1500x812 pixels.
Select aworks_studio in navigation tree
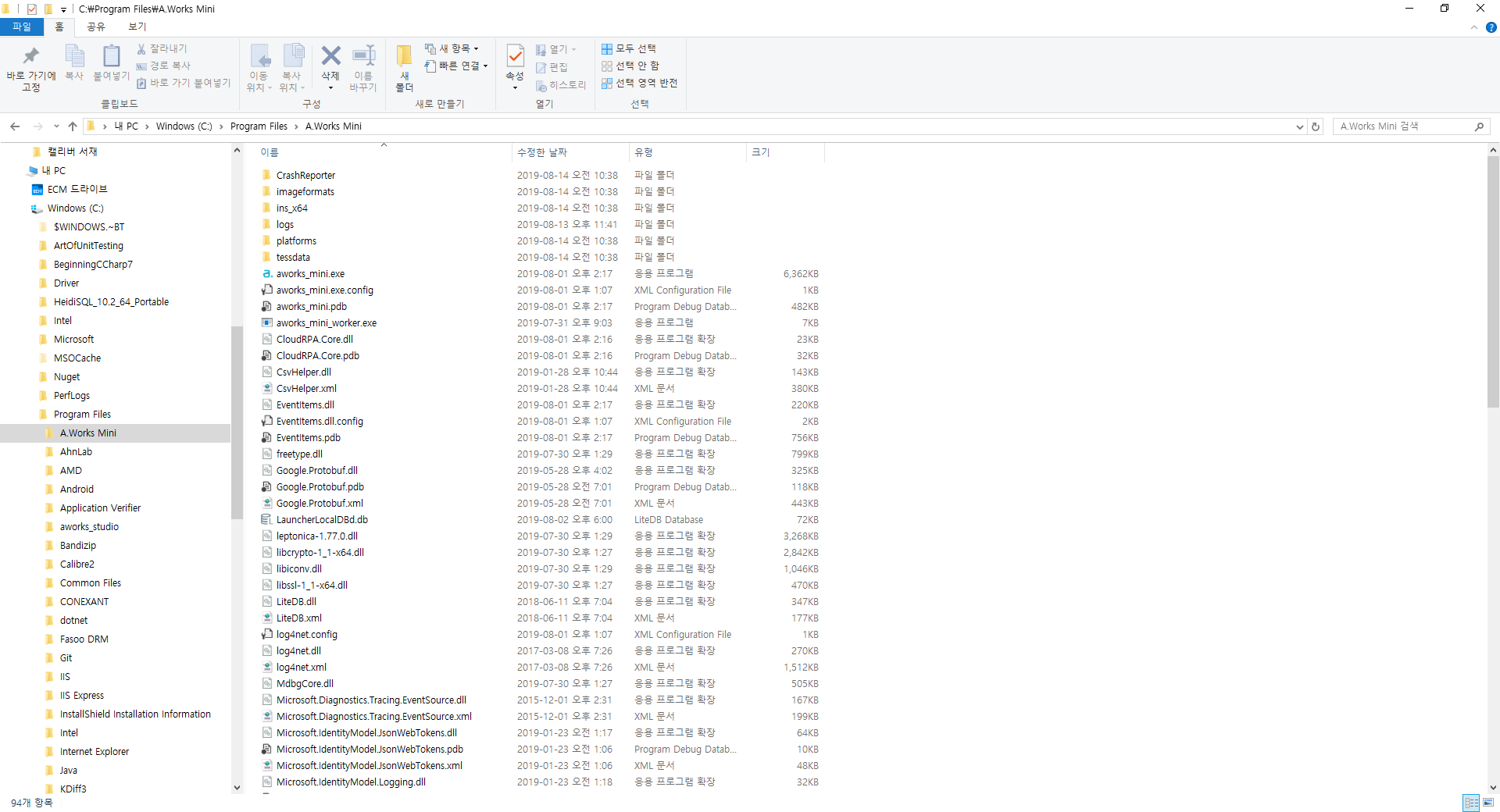[89, 526]
